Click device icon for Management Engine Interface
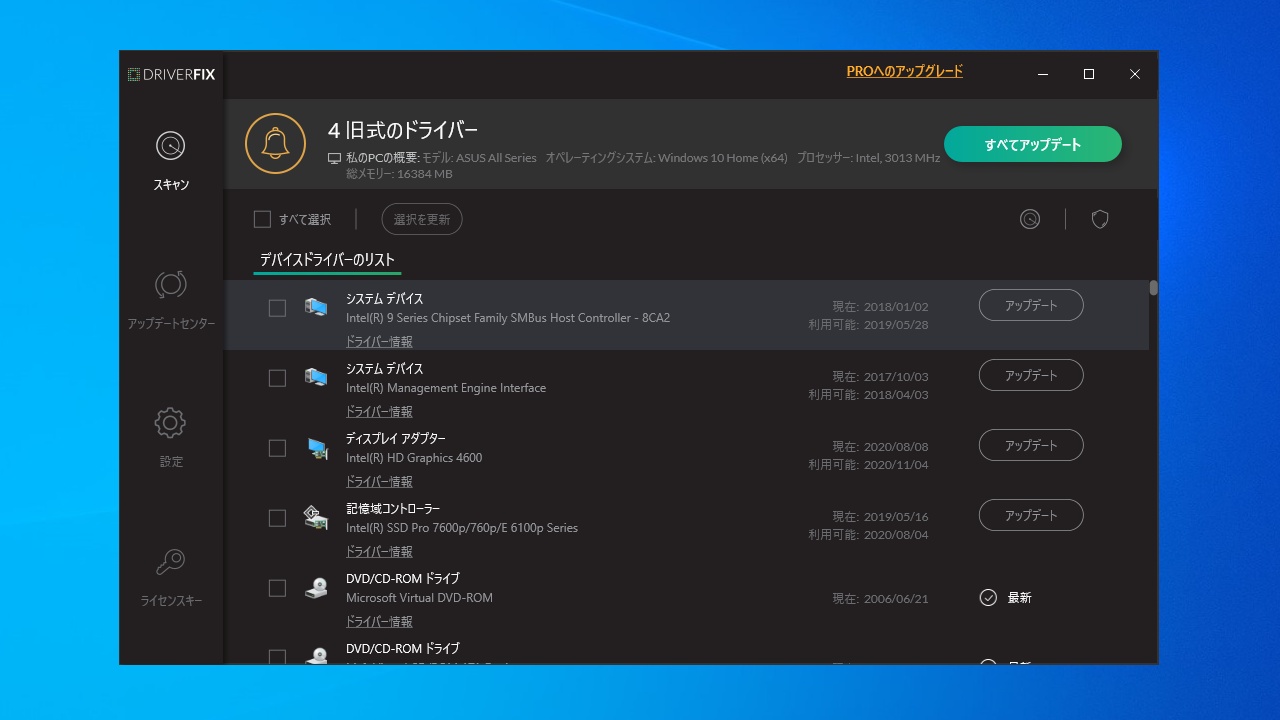The height and width of the screenshot is (720, 1280). click(316, 377)
